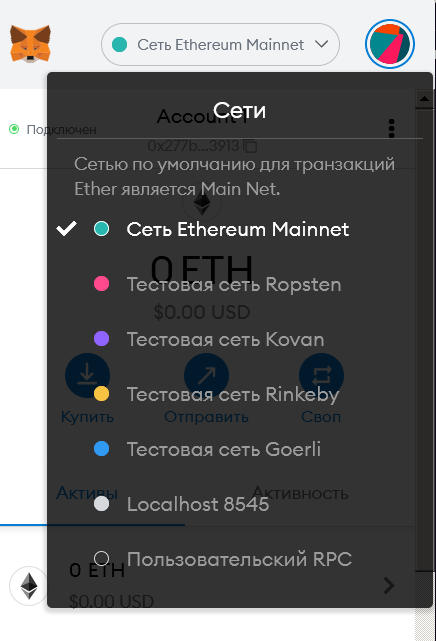The image size is (436, 641).
Task: Click the scrollbar up arrow
Action: (x=424, y=99)
